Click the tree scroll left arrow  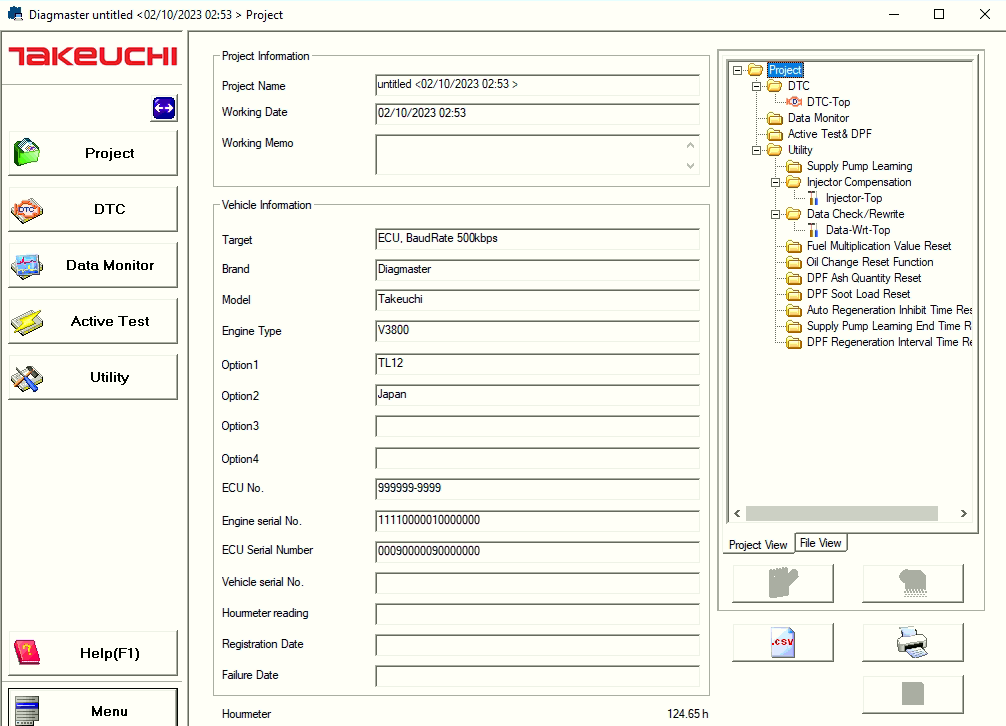737,513
